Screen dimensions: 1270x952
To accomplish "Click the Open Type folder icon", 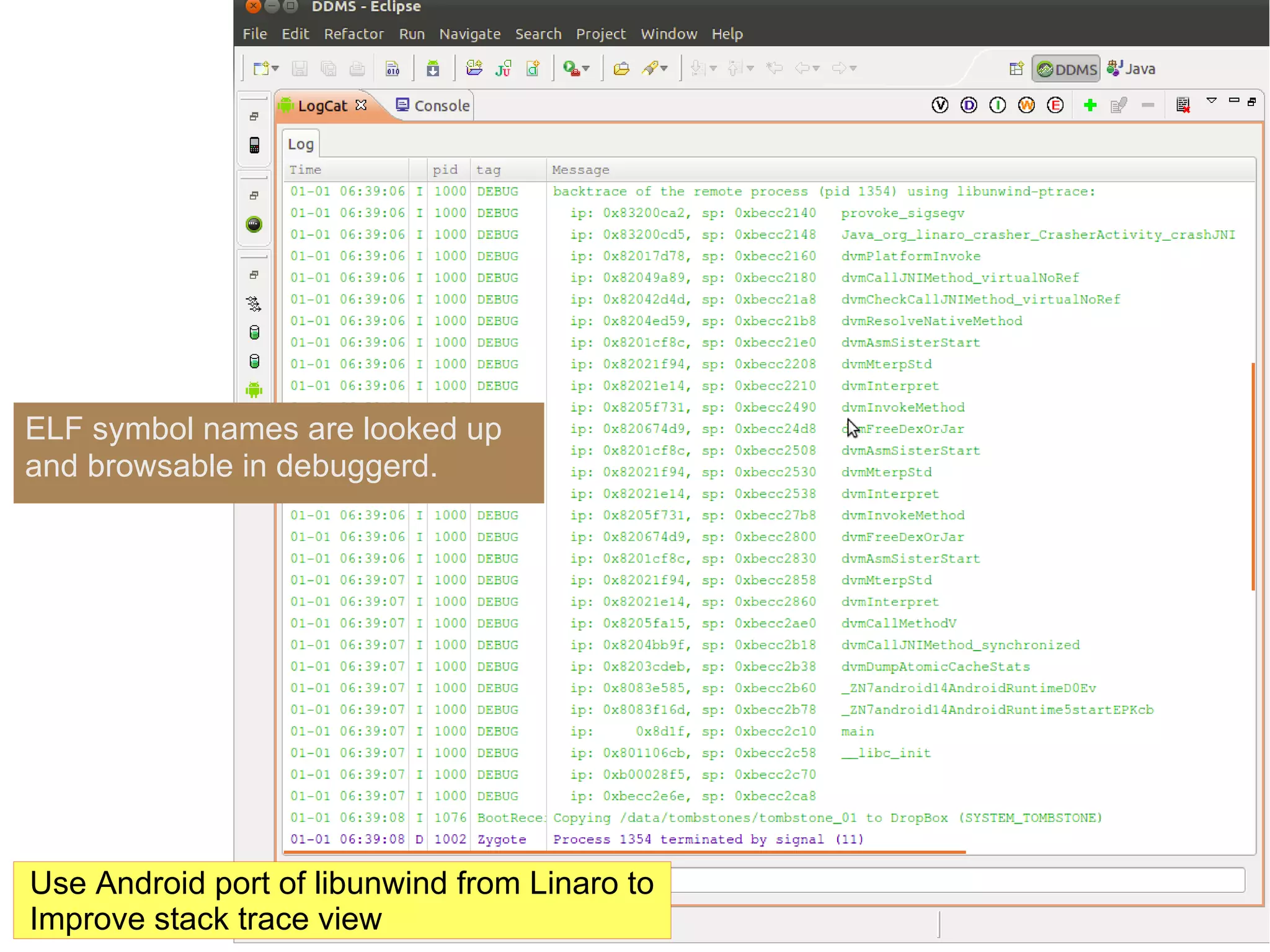I will click(621, 68).
